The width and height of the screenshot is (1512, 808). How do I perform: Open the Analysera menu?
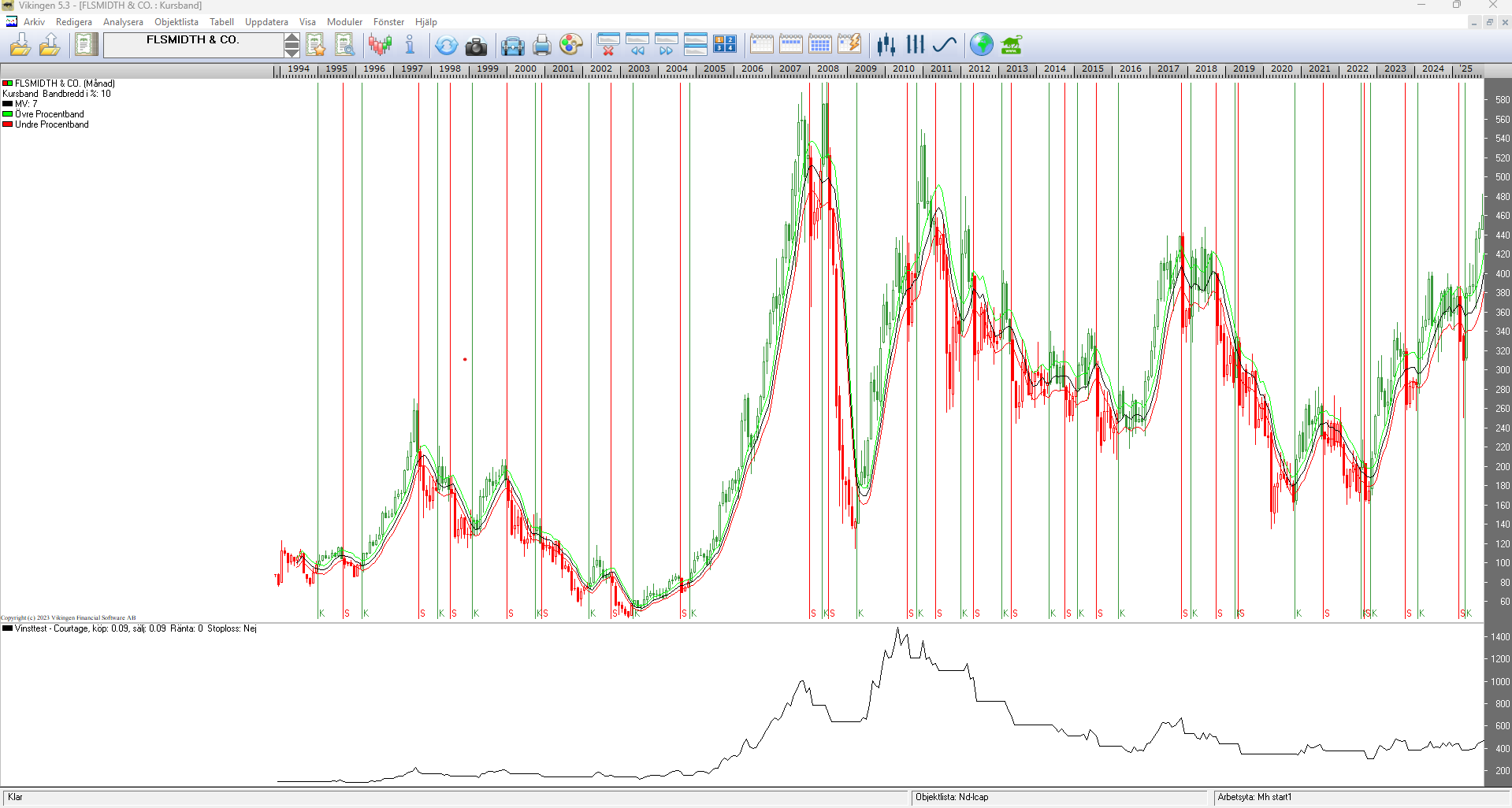tap(123, 22)
